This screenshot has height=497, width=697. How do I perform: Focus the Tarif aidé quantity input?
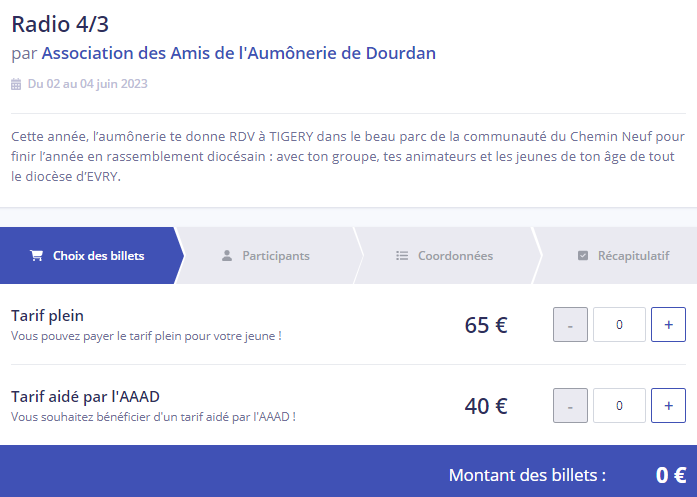pyautogui.click(x=619, y=405)
